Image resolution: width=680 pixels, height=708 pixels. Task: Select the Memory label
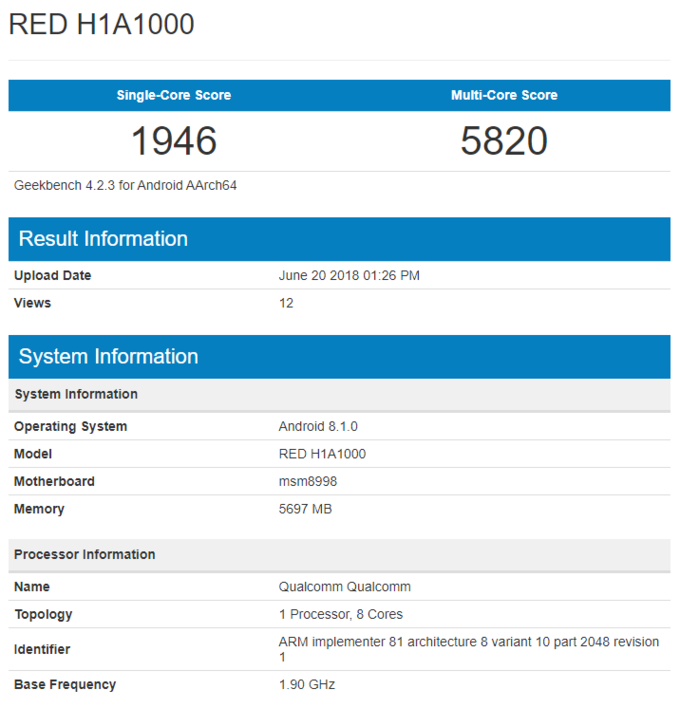pyautogui.click(x=39, y=509)
